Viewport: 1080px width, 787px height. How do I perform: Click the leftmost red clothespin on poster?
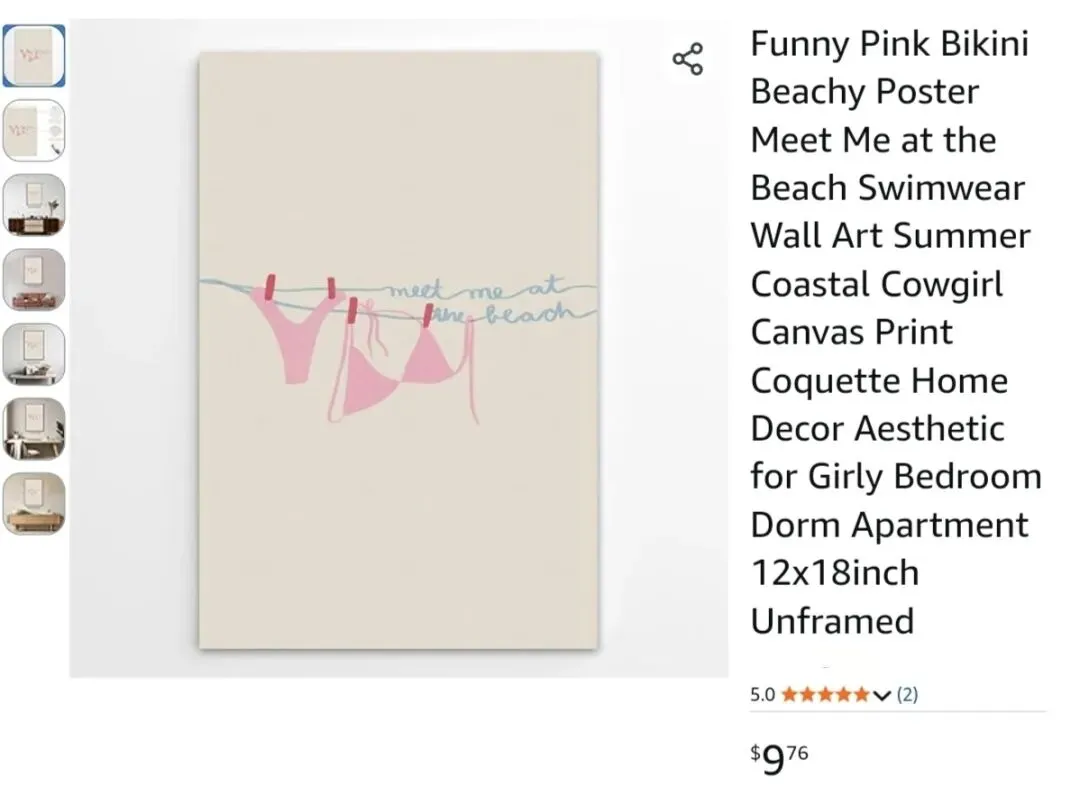tap(268, 287)
